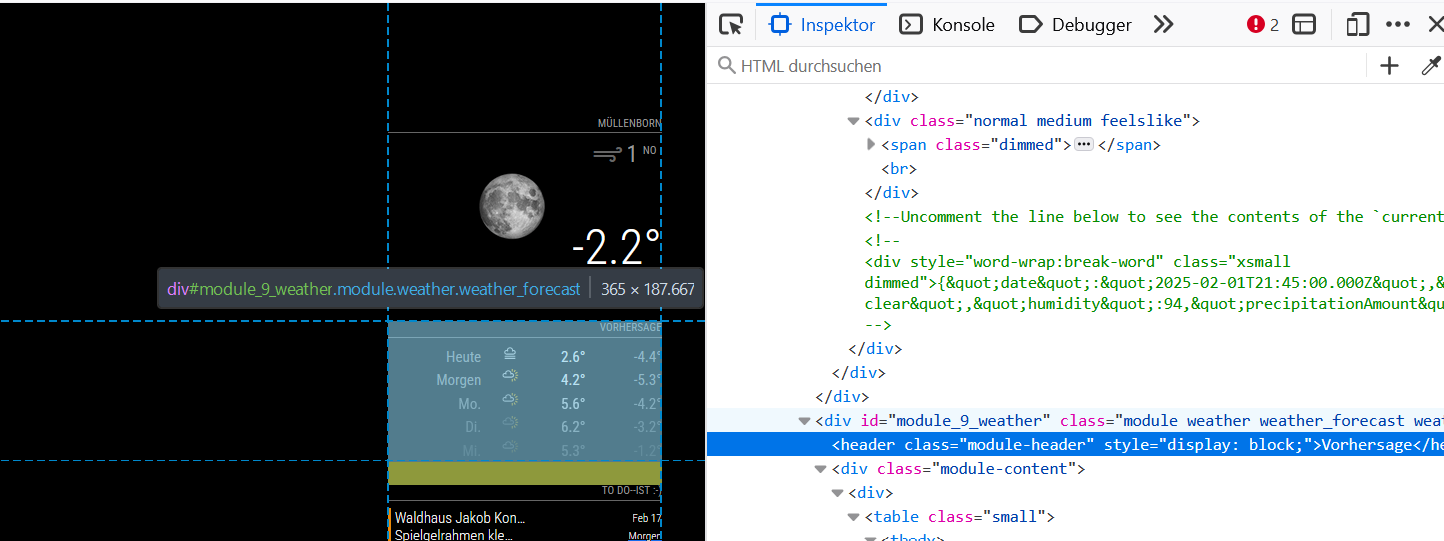Open the devtools three-dots options menu
This screenshot has width=1444, height=541.
click(x=1398, y=25)
